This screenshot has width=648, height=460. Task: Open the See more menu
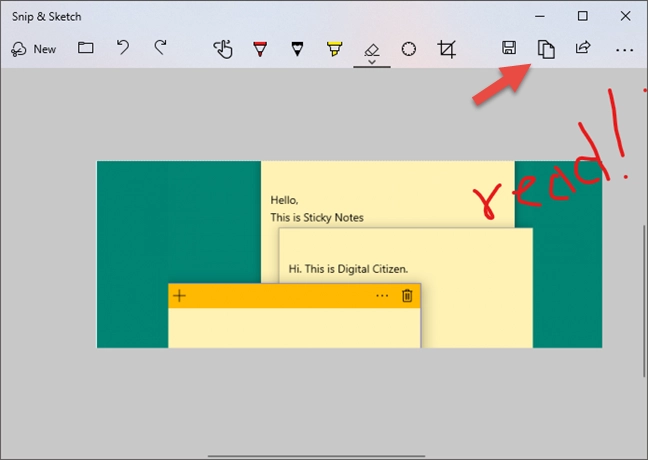[624, 50]
